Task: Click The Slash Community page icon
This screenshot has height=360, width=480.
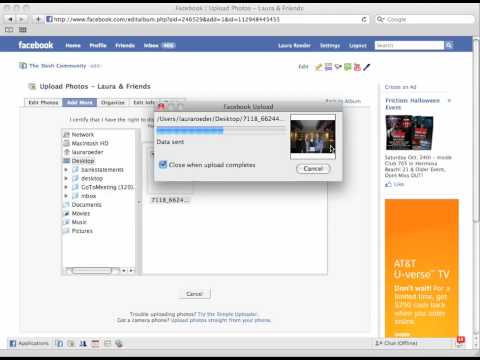Action: click(x=23, y=66)
